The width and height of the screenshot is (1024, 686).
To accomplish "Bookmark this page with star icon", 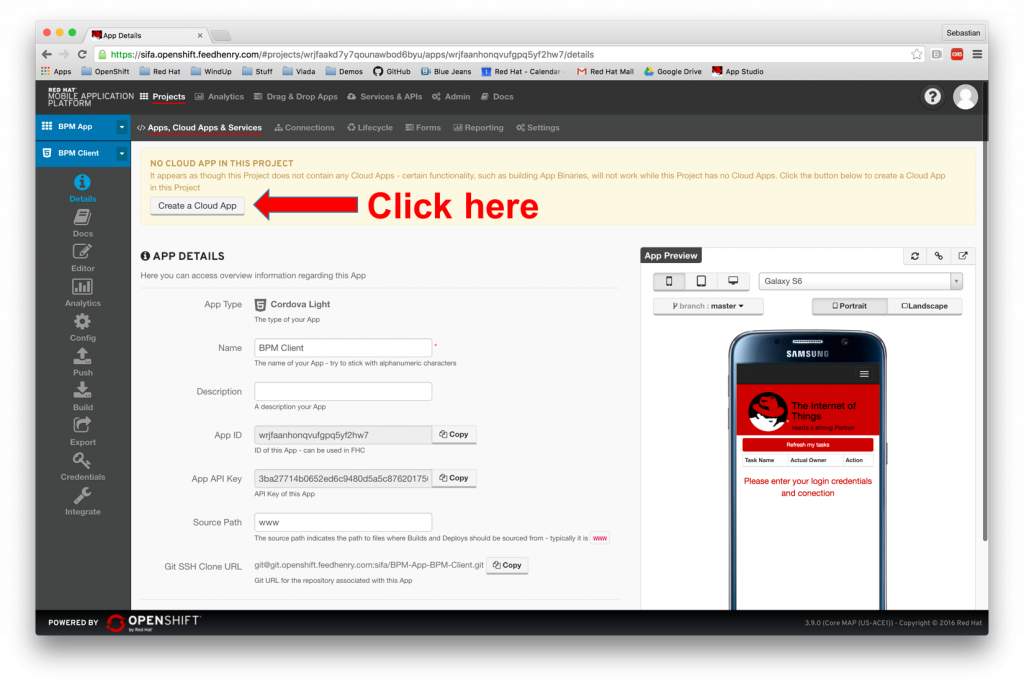I will click(916, 54).
